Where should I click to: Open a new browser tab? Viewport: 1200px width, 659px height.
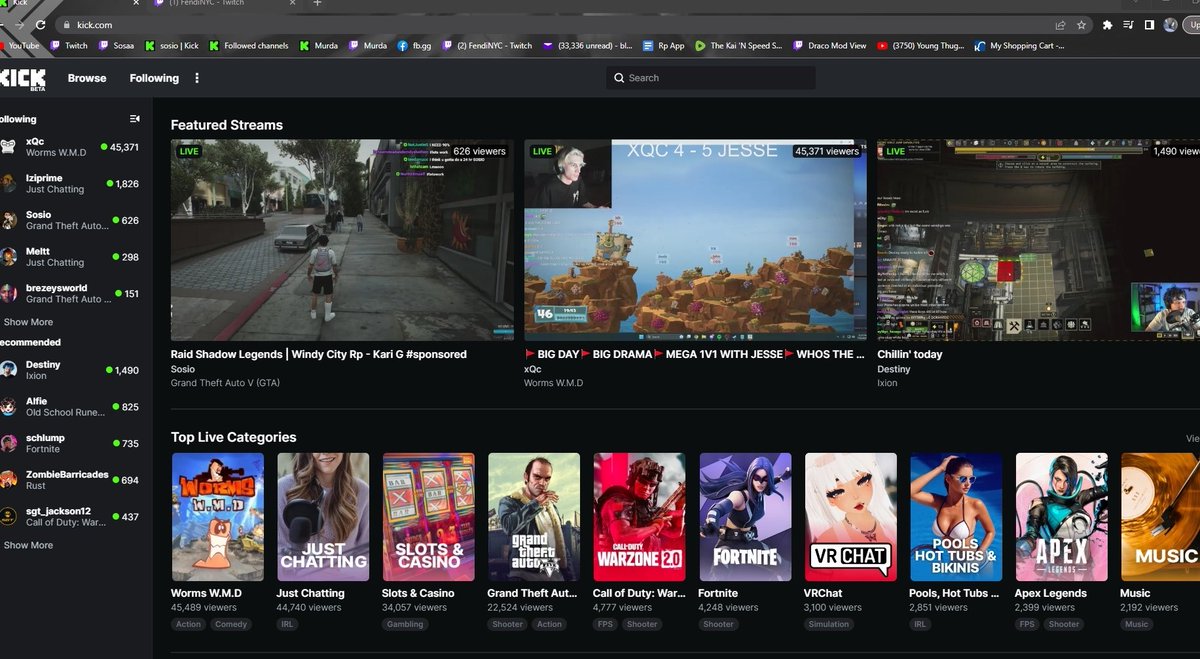pyautogui.click(x=317, y=4)
